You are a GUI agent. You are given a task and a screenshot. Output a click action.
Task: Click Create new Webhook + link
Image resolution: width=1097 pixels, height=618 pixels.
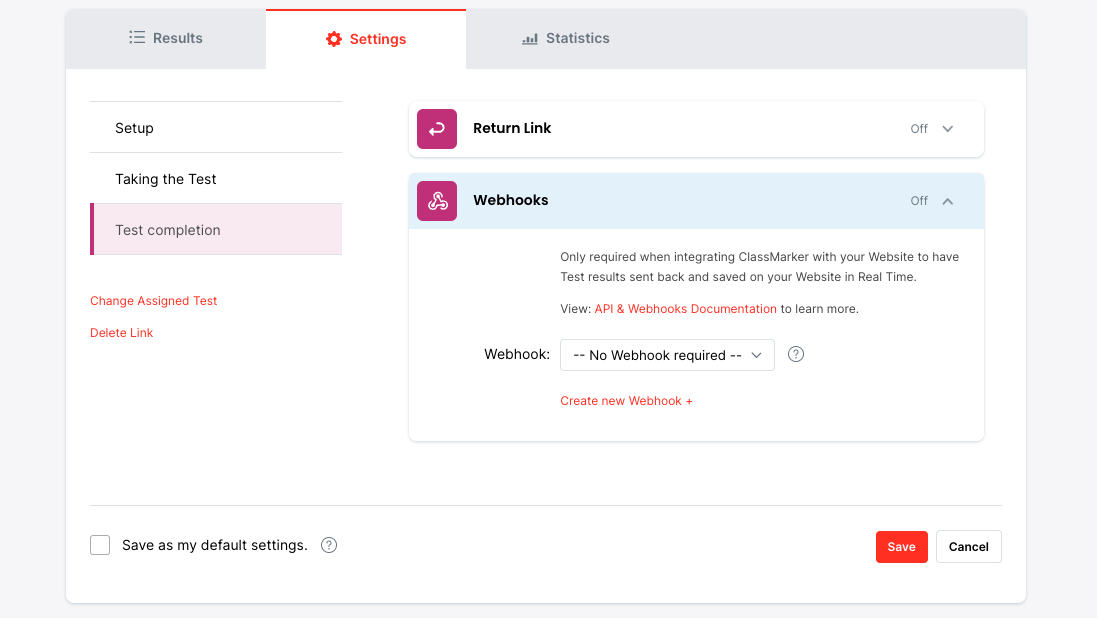[626, 401]
